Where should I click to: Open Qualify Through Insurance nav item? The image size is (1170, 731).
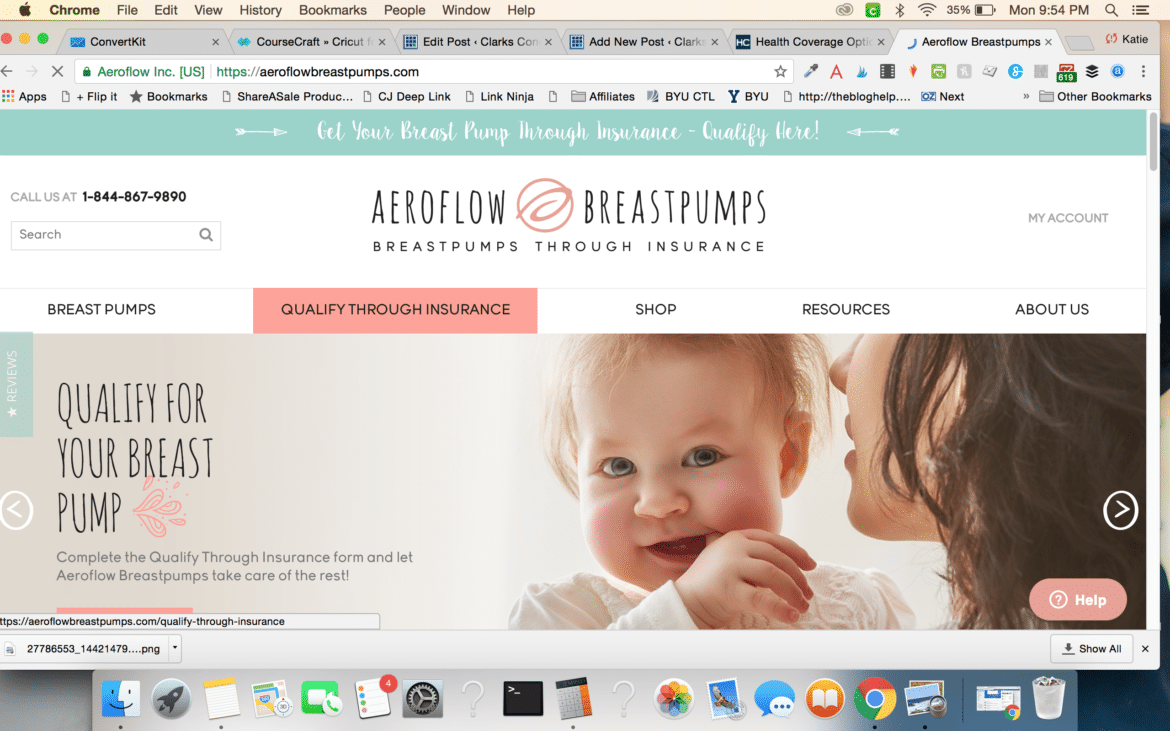tap(395, 310)
